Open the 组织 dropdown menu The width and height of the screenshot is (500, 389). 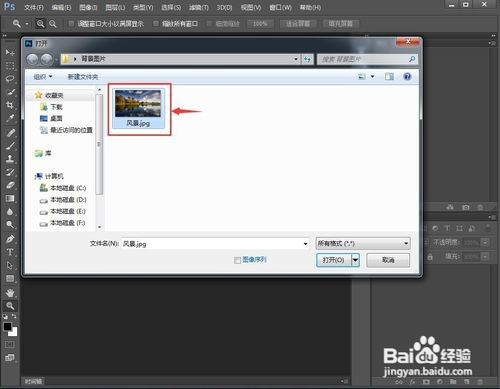click(x=43, y=77)
